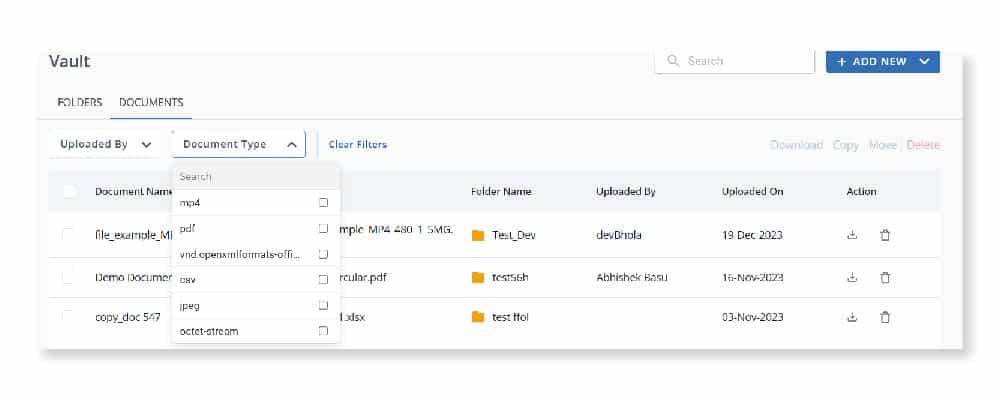Tick the mp4 document type checkbox
The height and width of the screenshot is (400, 1000).
(x=323, y=203)
